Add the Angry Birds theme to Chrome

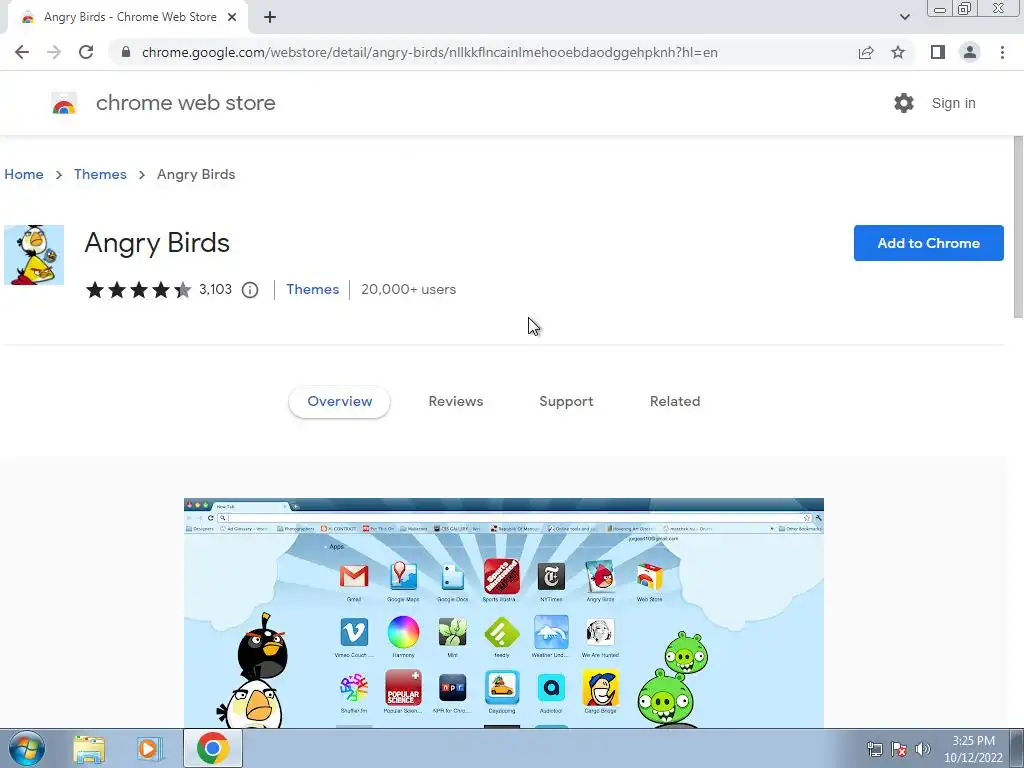coord(929,243)
